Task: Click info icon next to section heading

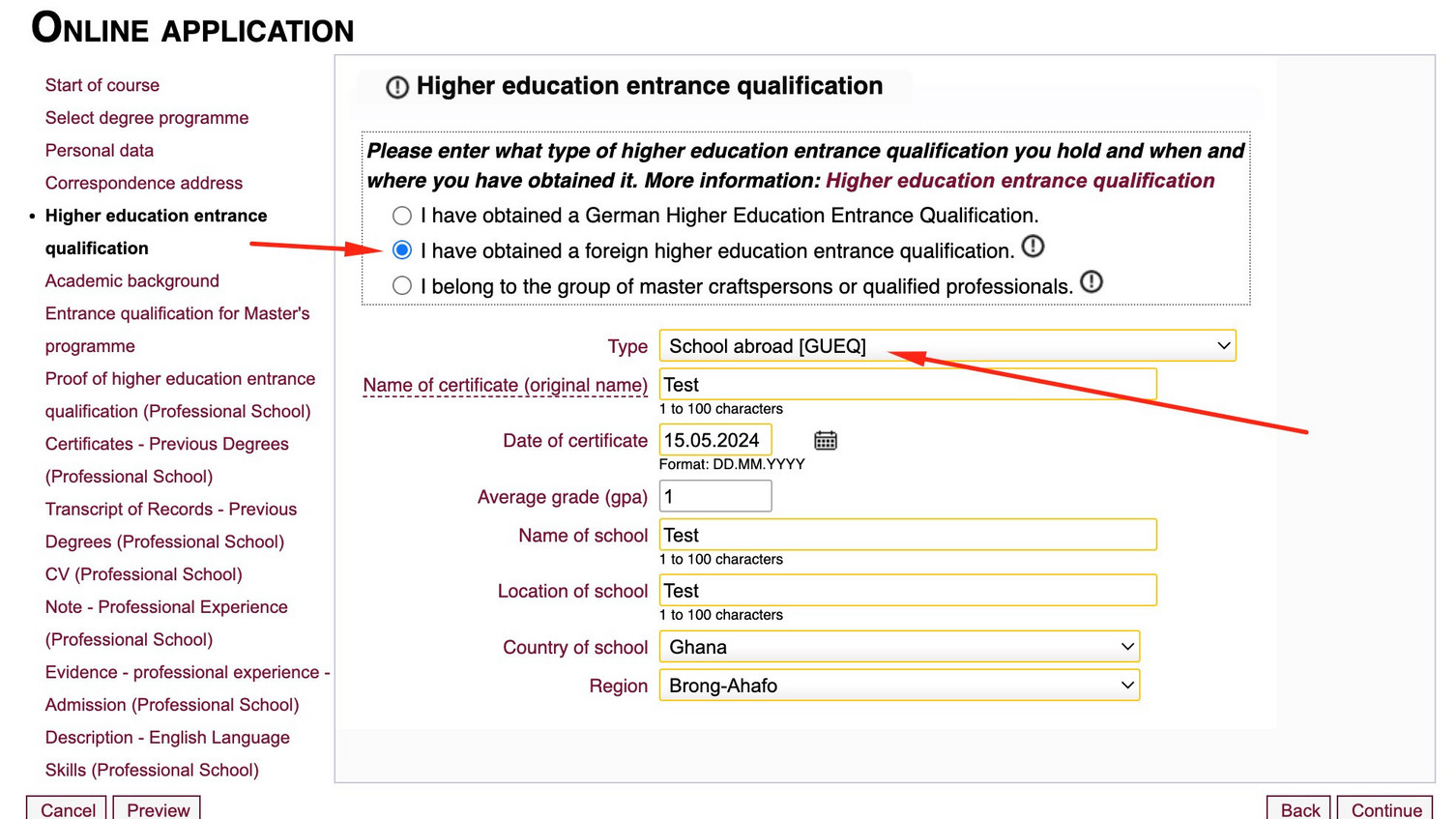Action: pyautogui.click(x=397, y=87)
